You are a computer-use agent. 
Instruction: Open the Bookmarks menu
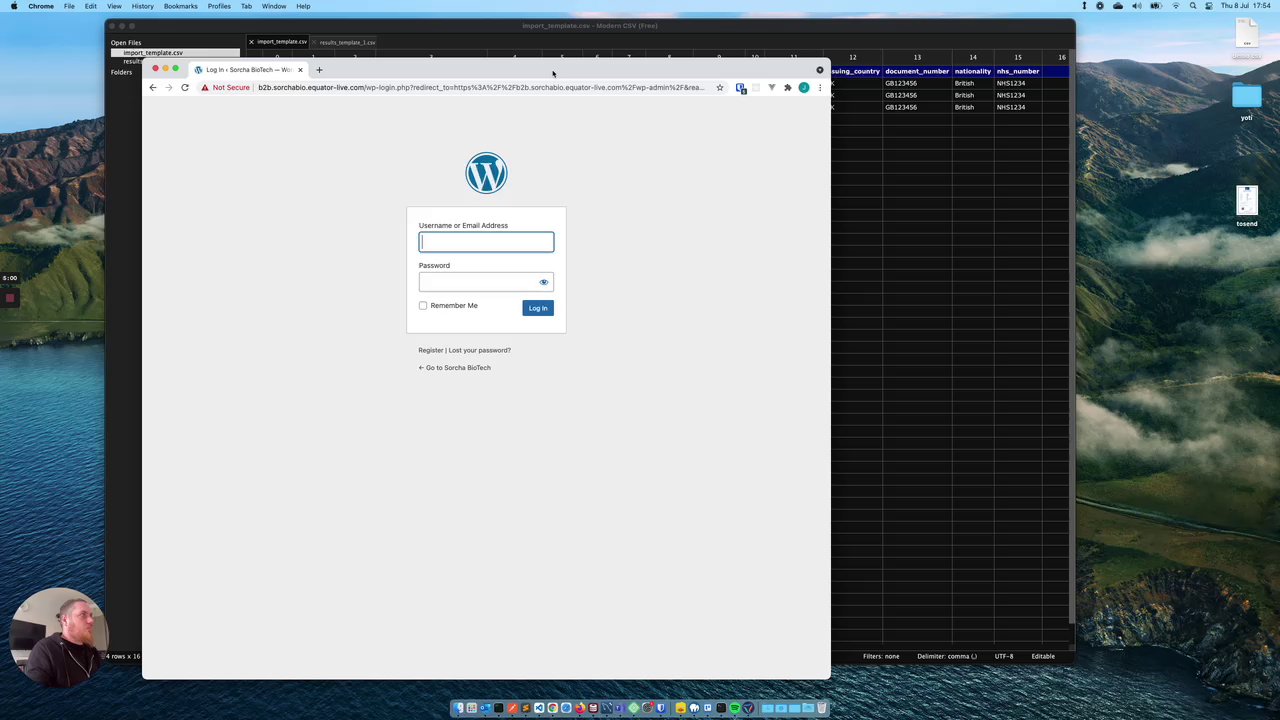click(181, 6)
